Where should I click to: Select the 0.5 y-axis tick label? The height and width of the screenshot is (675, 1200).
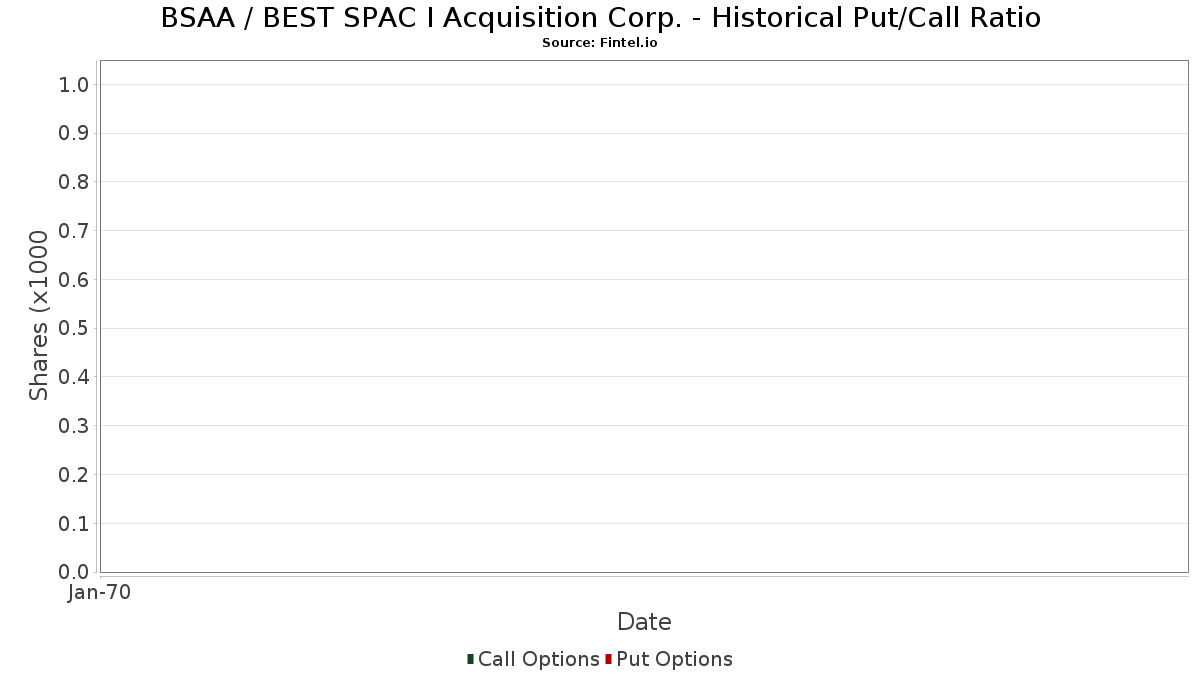tap(74, 328)
